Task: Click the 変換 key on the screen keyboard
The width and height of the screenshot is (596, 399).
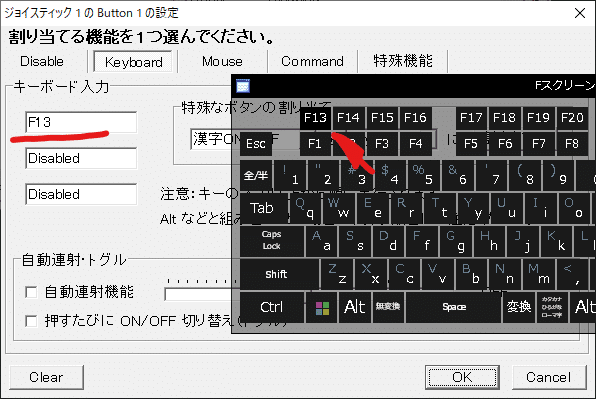Action: [x=518, y=307]
